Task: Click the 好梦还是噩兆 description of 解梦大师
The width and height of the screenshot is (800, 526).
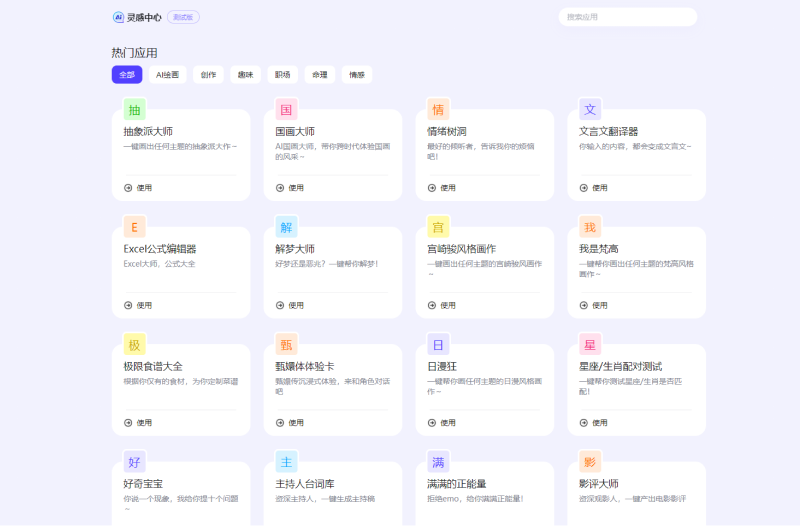Action: click(327, 264)
